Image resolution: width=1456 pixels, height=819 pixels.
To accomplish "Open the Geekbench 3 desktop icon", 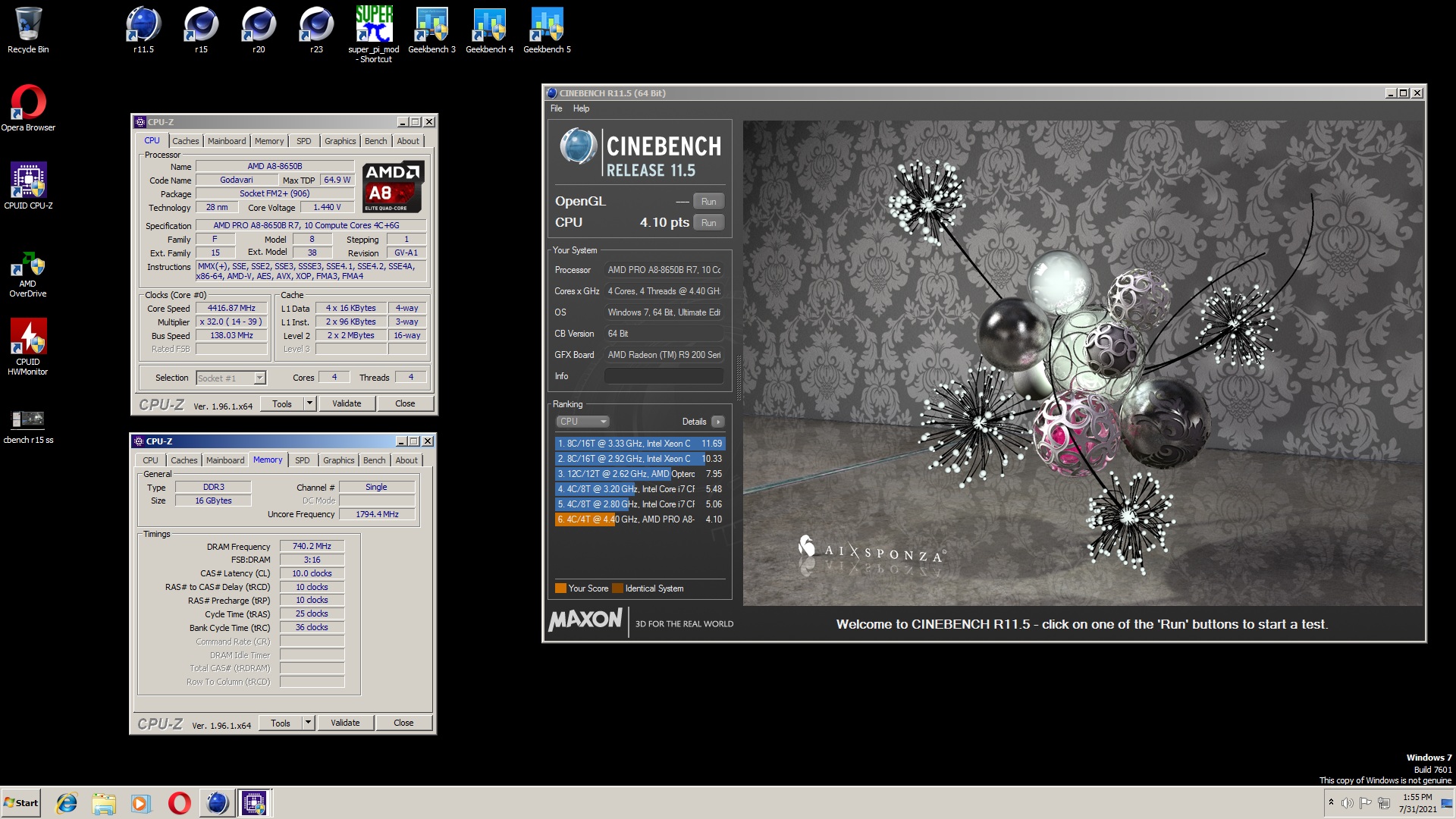I will coord(431,30).
